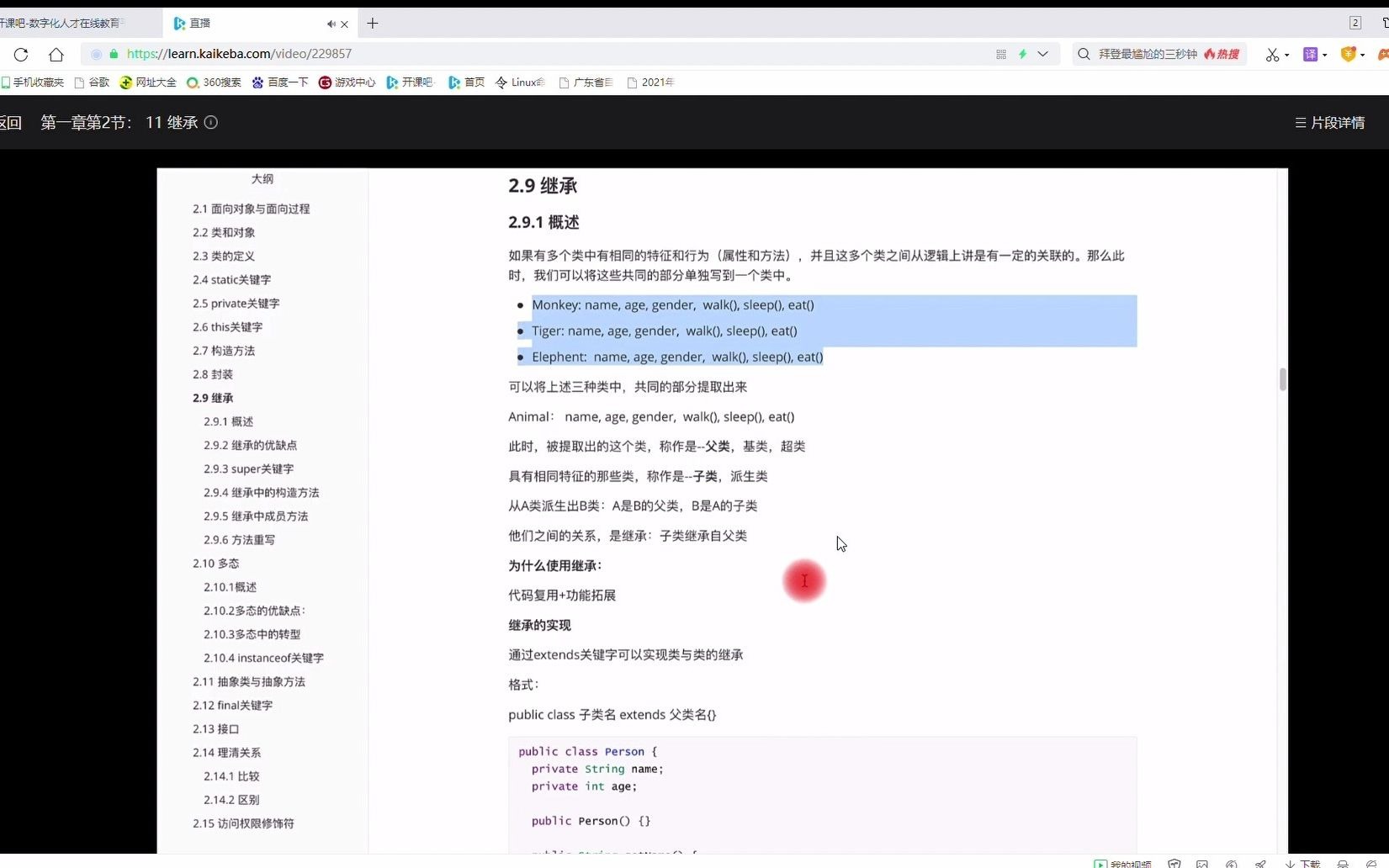Select outline item 2.15 访问权限修饰符

point(243,823)
